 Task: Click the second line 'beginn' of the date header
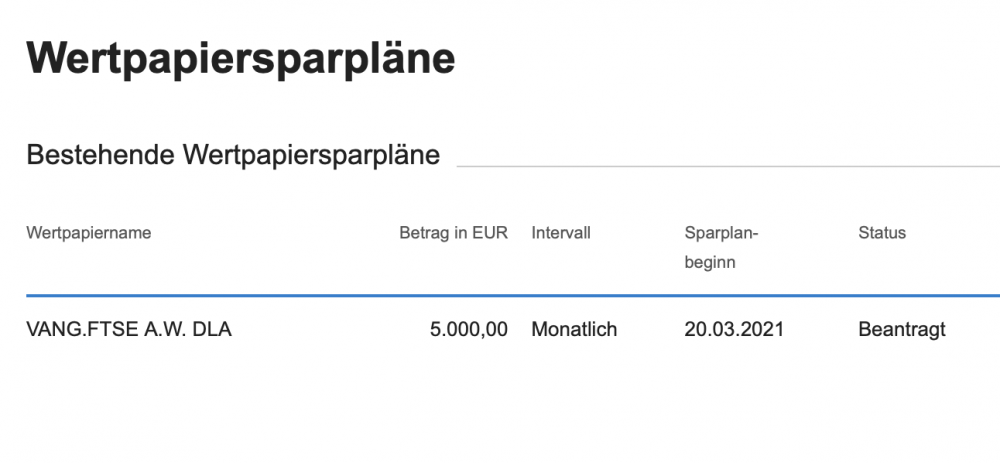710,262
